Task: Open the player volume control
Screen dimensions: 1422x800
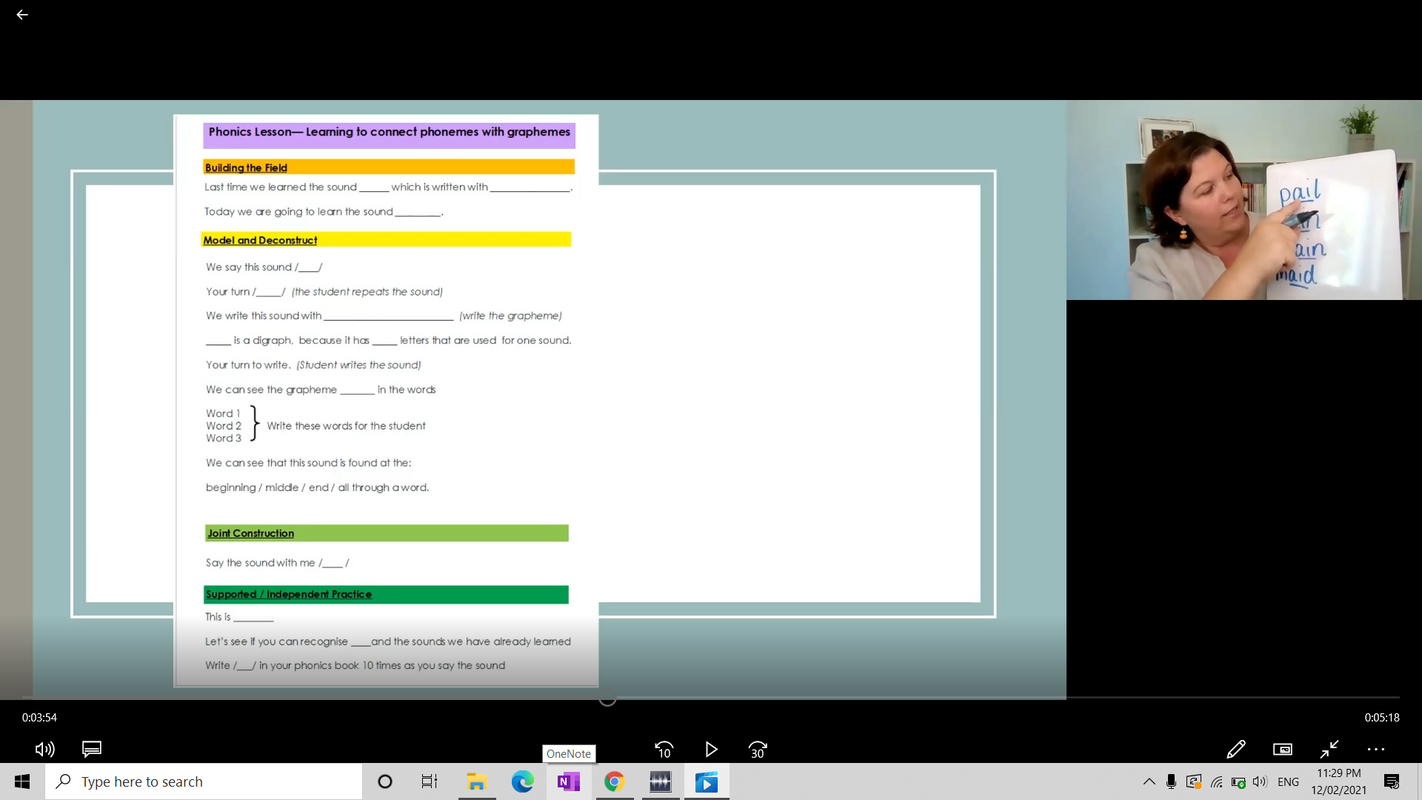Action: [x=44, y=749]
